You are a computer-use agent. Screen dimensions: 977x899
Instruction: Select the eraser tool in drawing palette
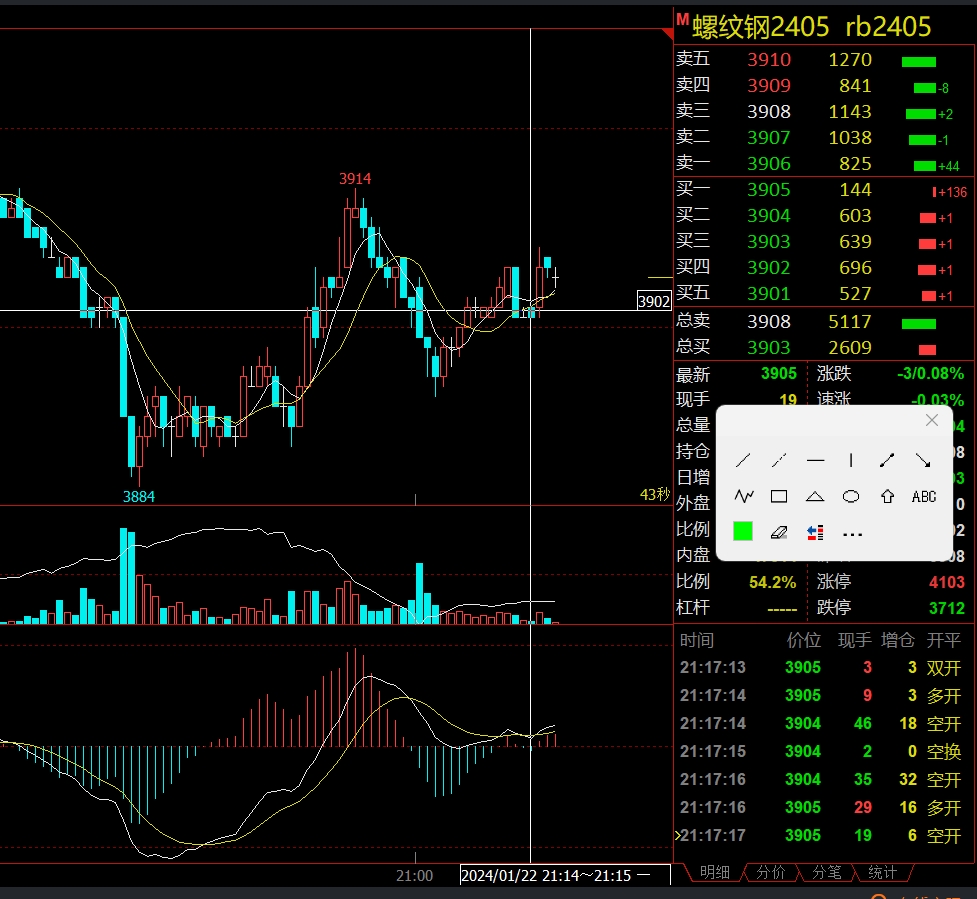tap(779, 532)
